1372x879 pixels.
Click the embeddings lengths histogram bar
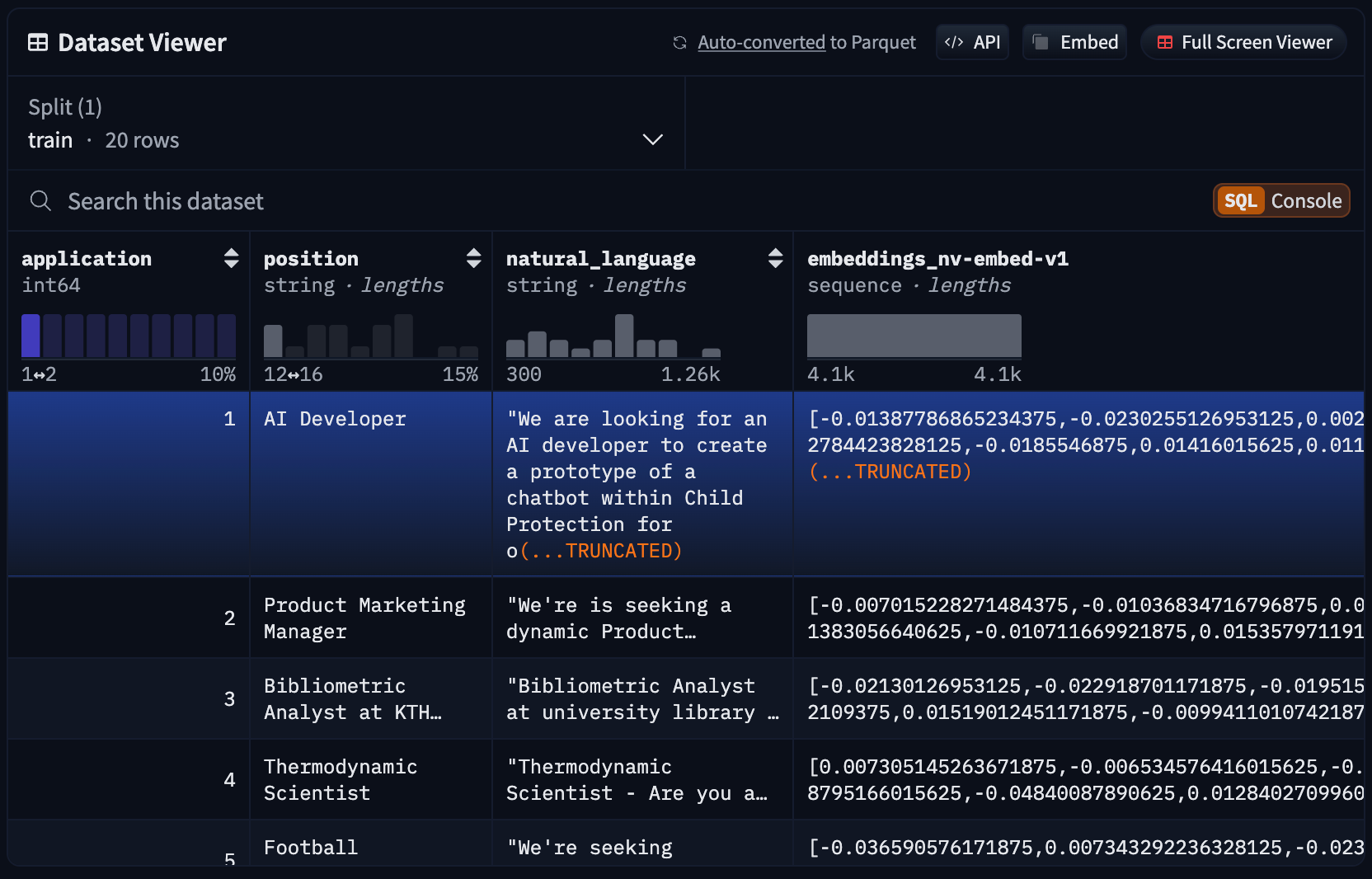pyautogui.click(x=914, y=336)
